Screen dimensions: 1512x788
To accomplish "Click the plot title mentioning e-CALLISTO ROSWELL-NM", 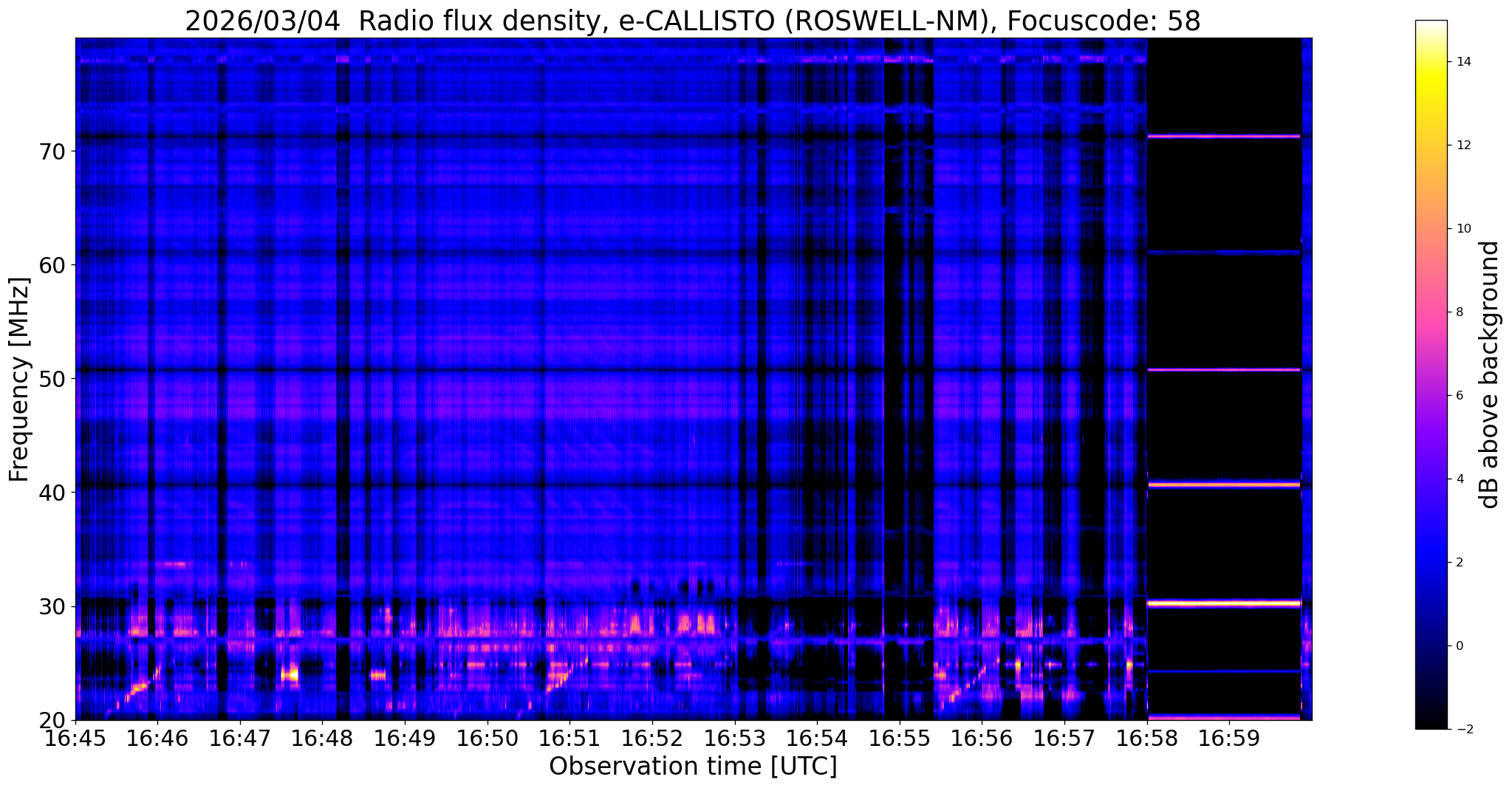I will click(692, 21).
